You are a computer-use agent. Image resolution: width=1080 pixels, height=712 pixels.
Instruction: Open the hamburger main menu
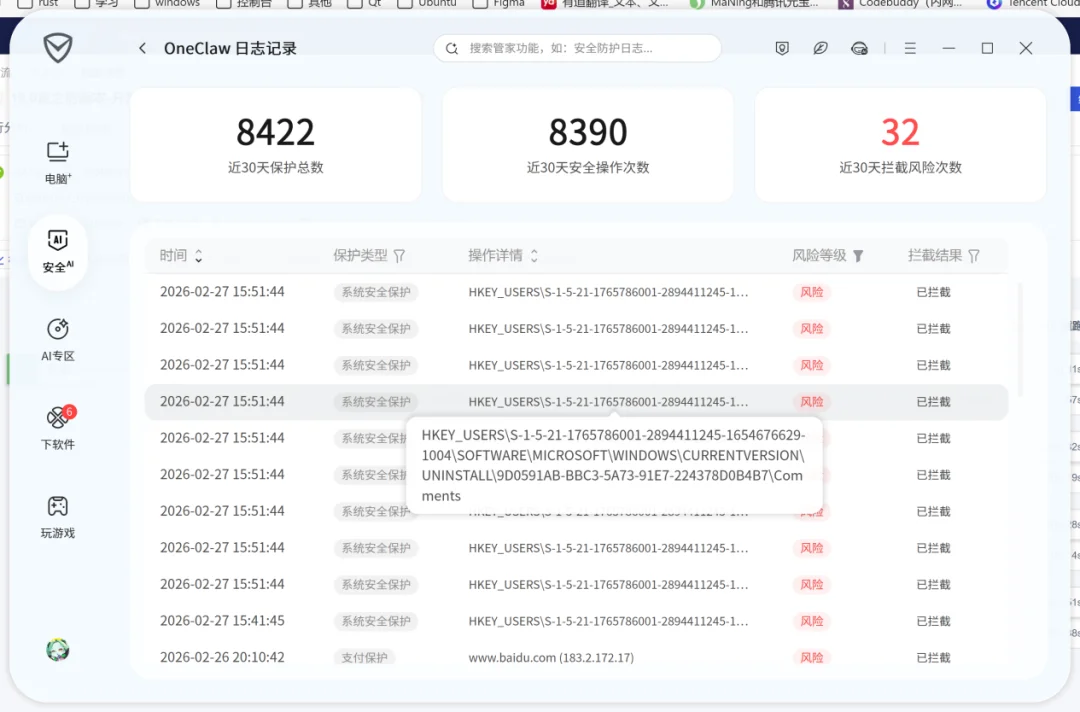(x=910, y=47)
